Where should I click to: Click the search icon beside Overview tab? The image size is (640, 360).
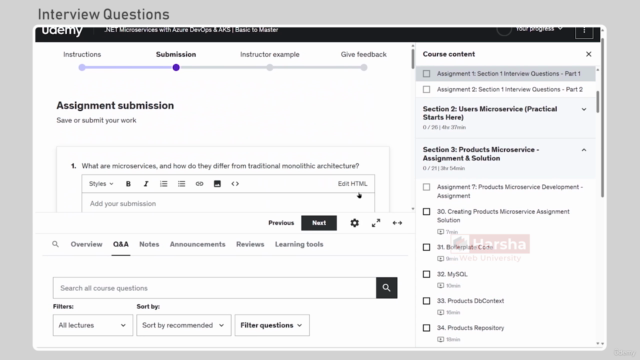pyautogui.click(x=56, y=244)
